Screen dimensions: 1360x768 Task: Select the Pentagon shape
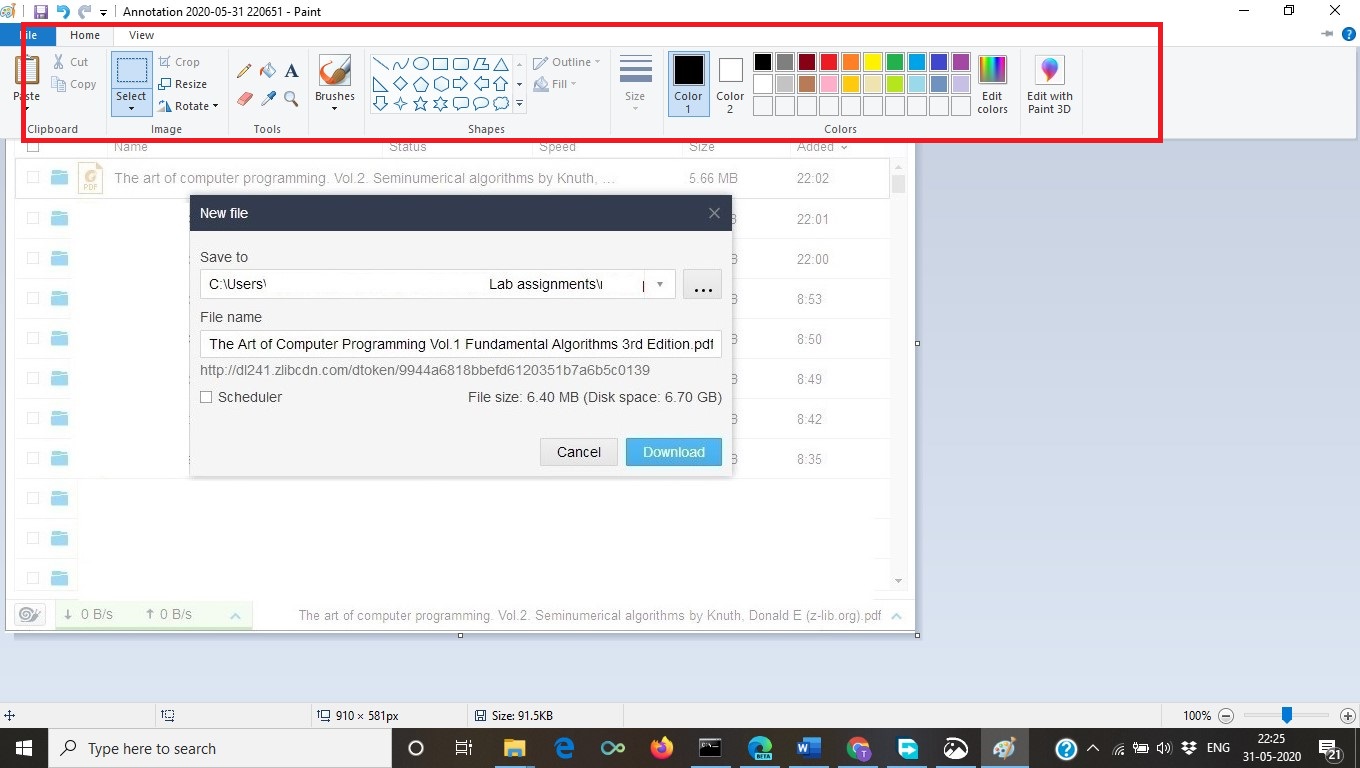pyautogui.click(x=421, y=84)
